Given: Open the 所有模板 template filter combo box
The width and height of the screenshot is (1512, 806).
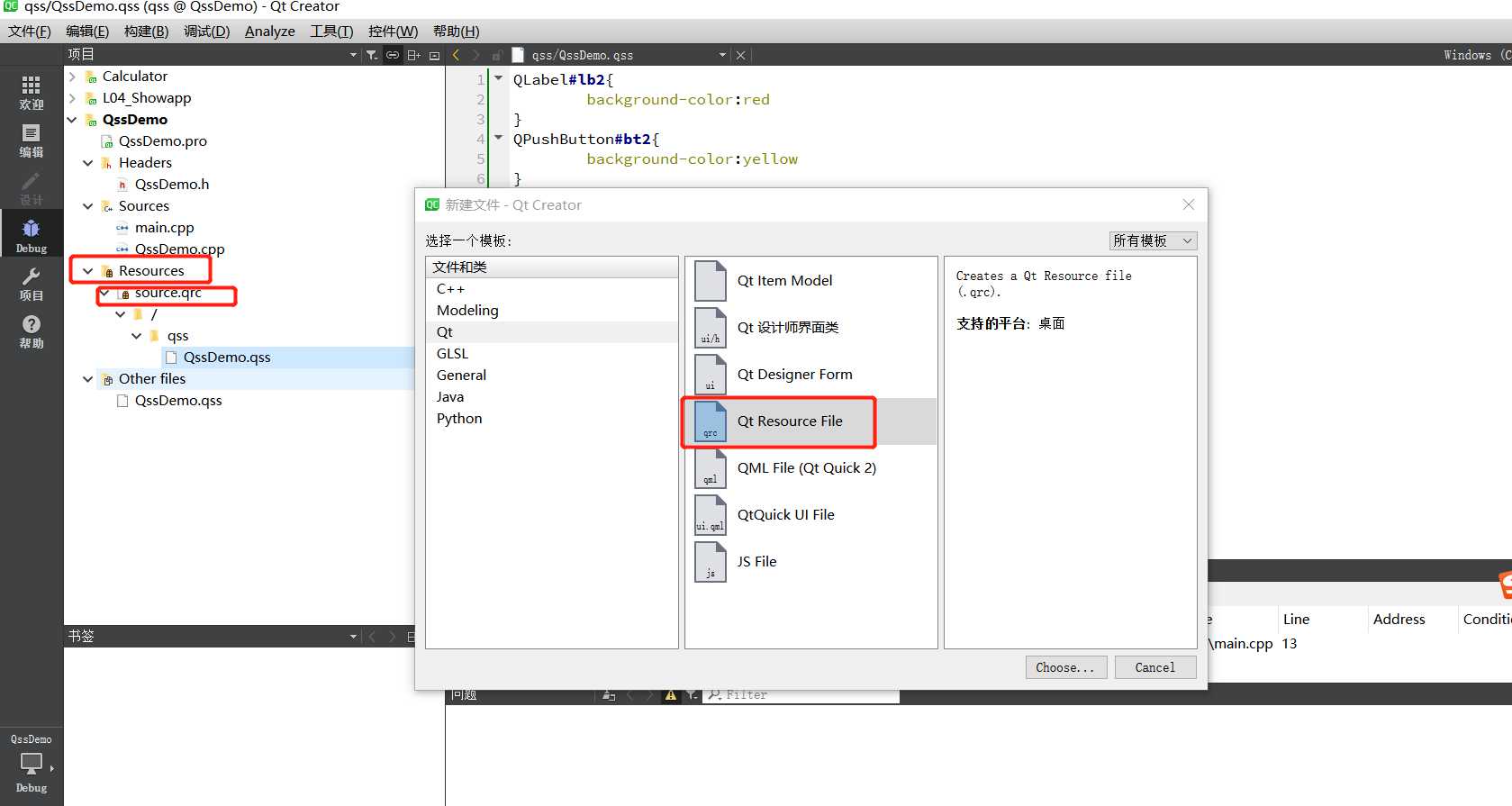Looking at the screenshot, I should point(1153,240).
